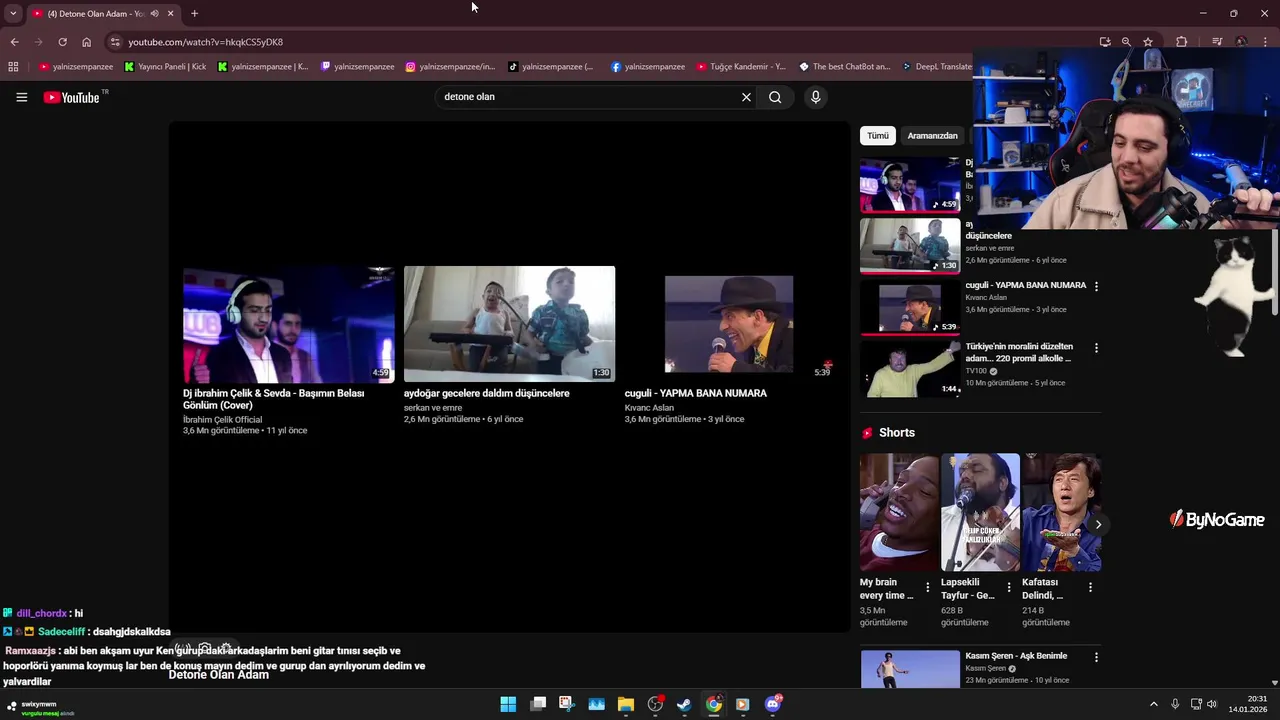Start voice search with the microphone
Screen dimensions: 1280x720
(x=815, y=97)
